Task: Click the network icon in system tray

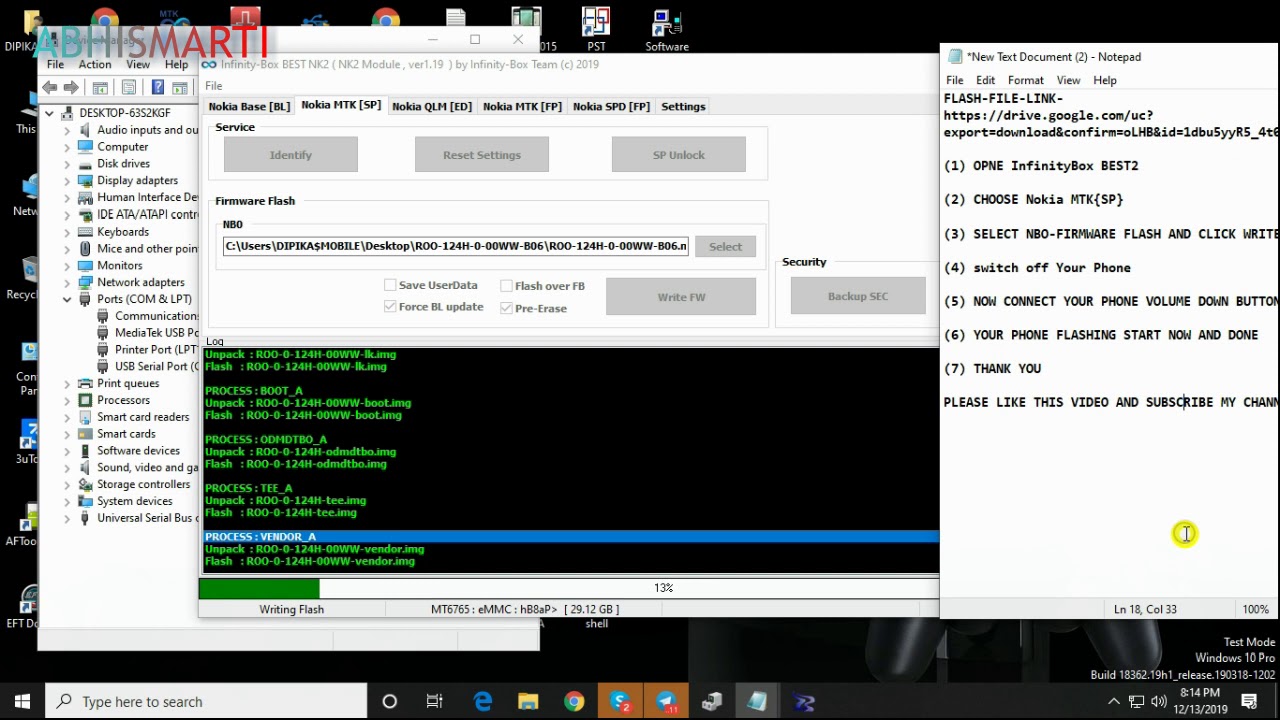Action: coord(1137,702)
